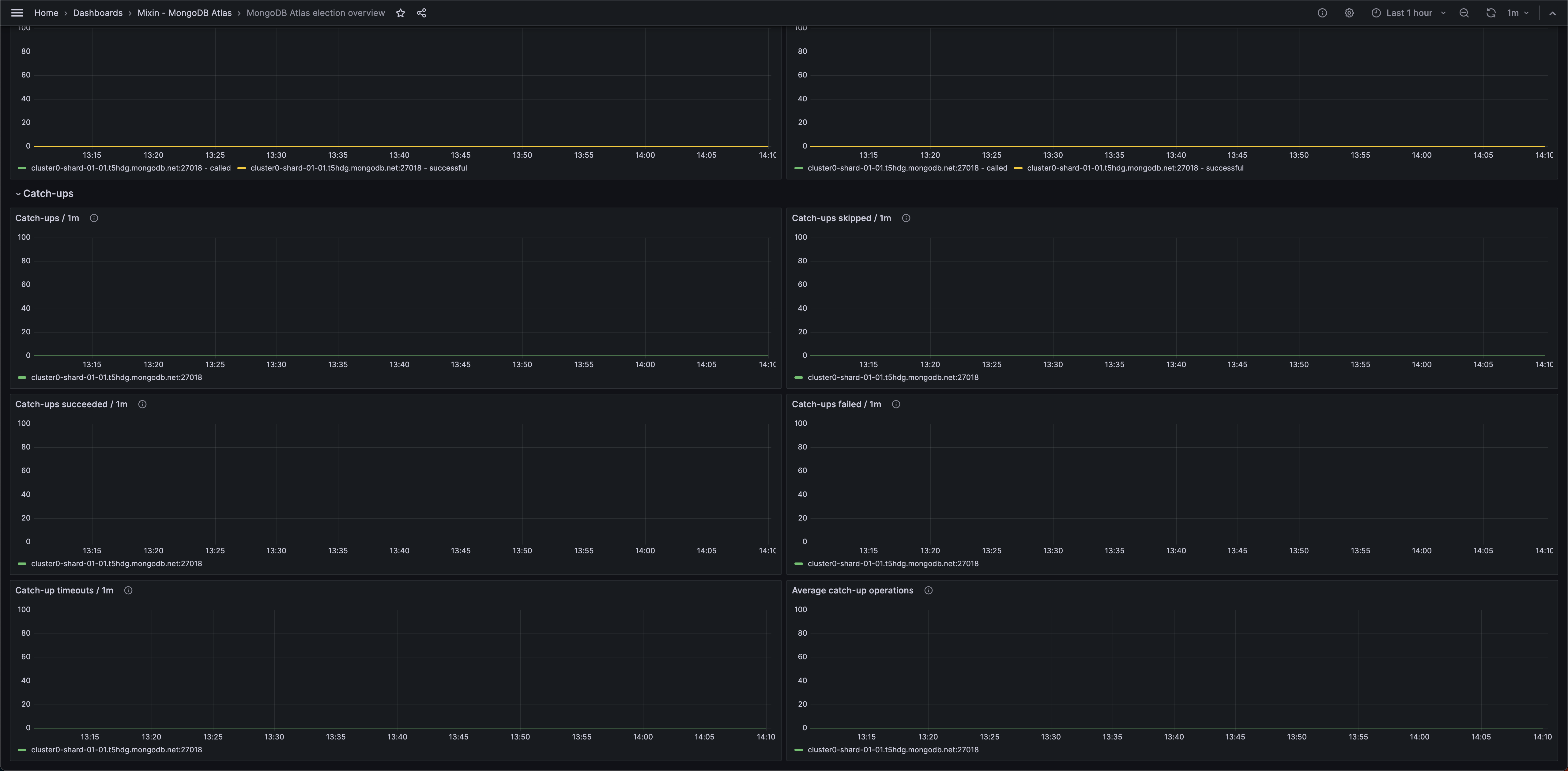Go to the Dashboards breadcrumb

[x=97, y=13]
